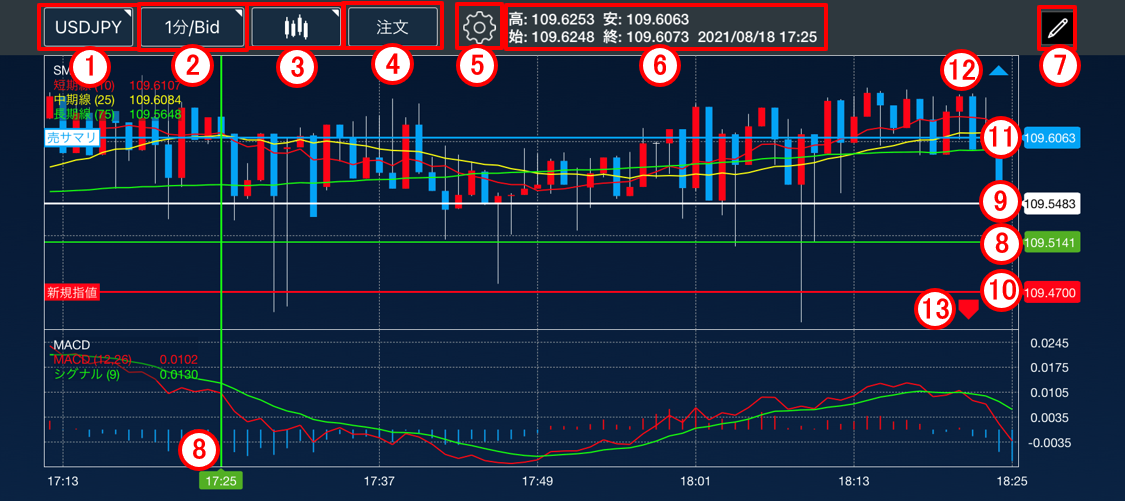Click the blue 109.6063 current price tag
The image size is (1125, 501).
[x=1051, y=139]
